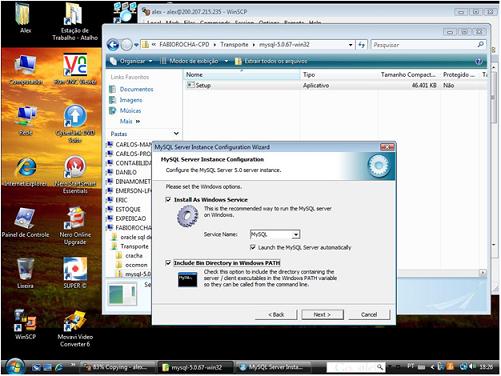Image resolution: width=501 pixels, height=376 pixels.
Task: Launch WinSCP desktop shortcut
Action: click(x=25, y=324)
